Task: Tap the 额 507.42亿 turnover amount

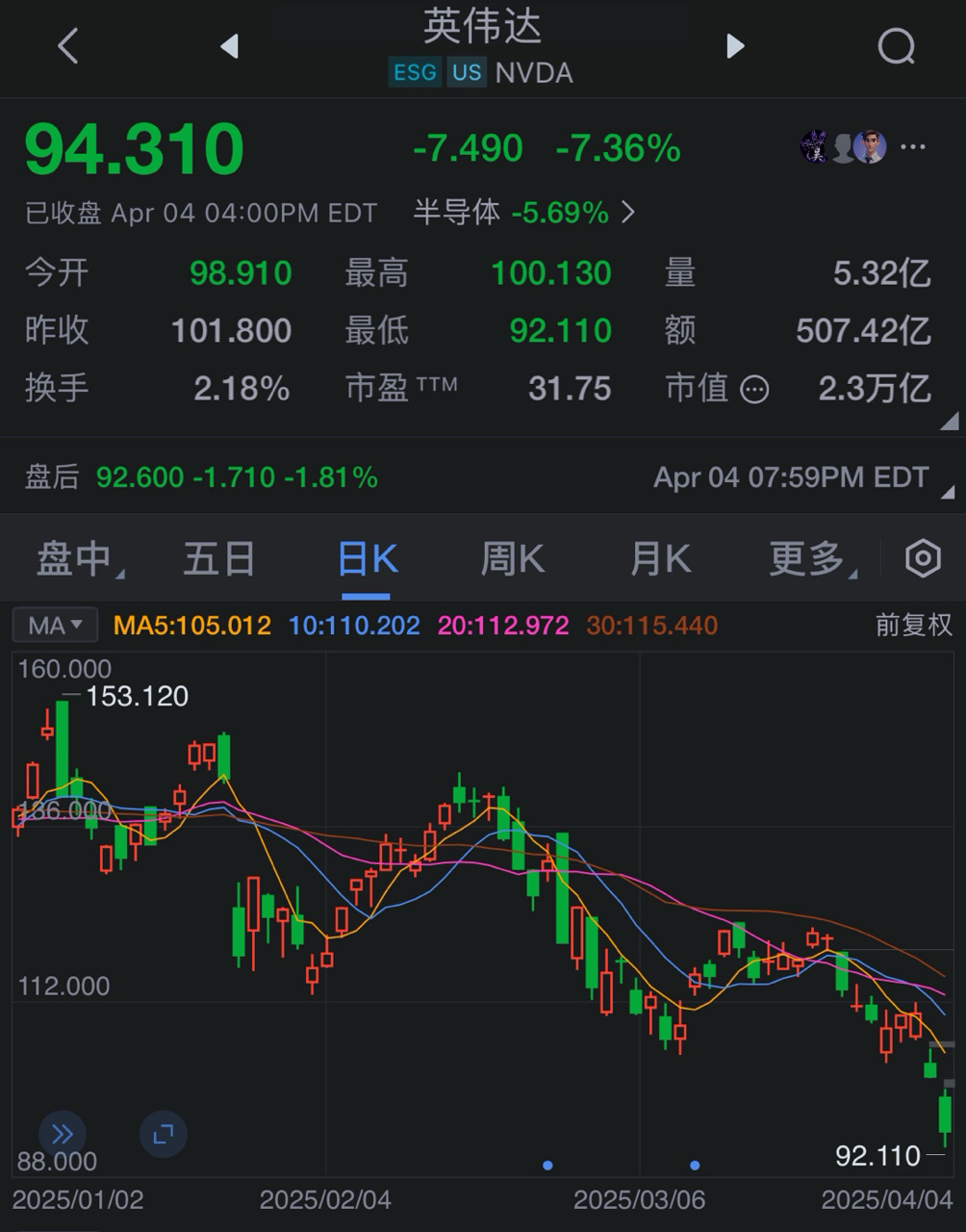Action: tap(863, 331)
